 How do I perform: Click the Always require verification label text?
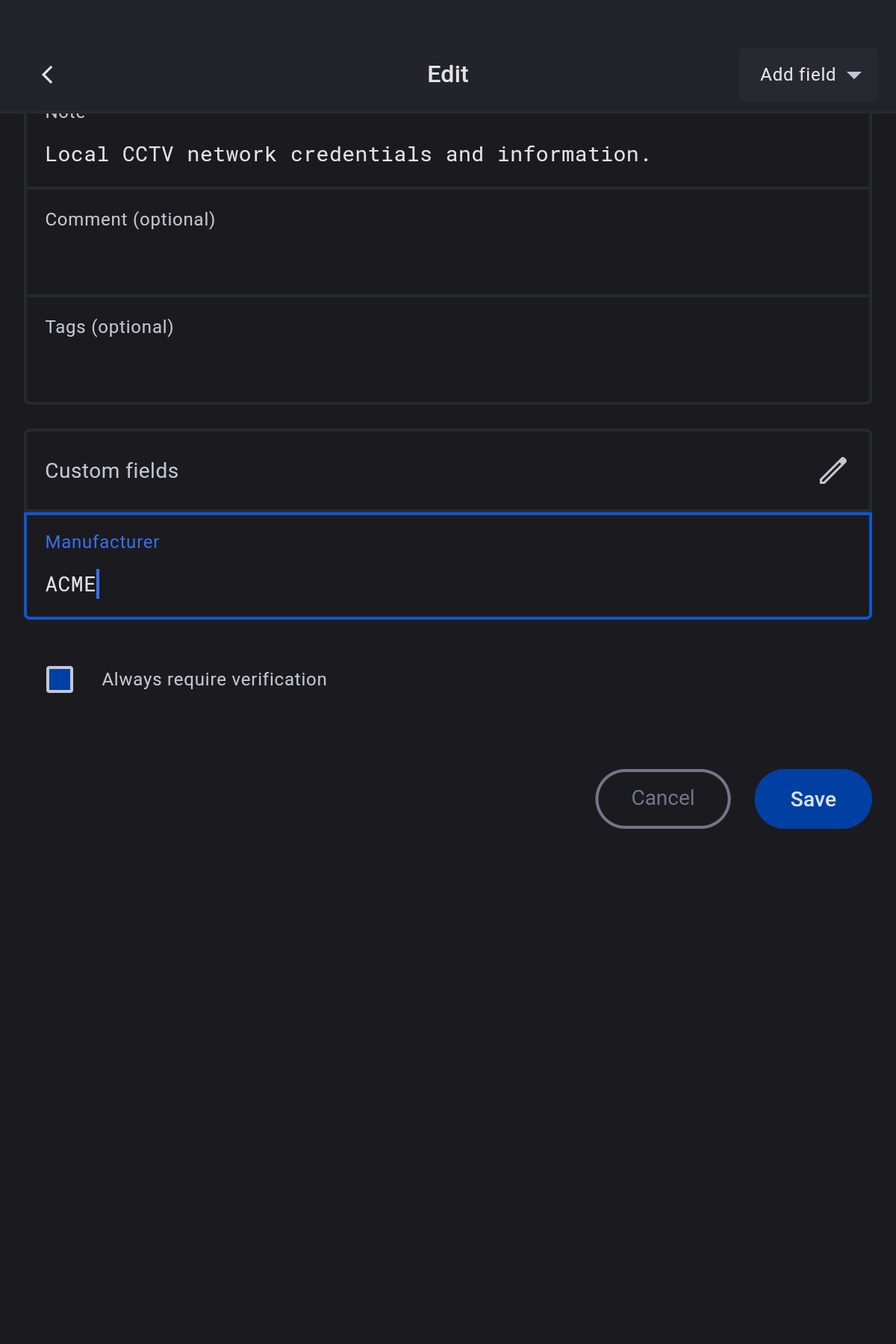[x=214, y=679]
